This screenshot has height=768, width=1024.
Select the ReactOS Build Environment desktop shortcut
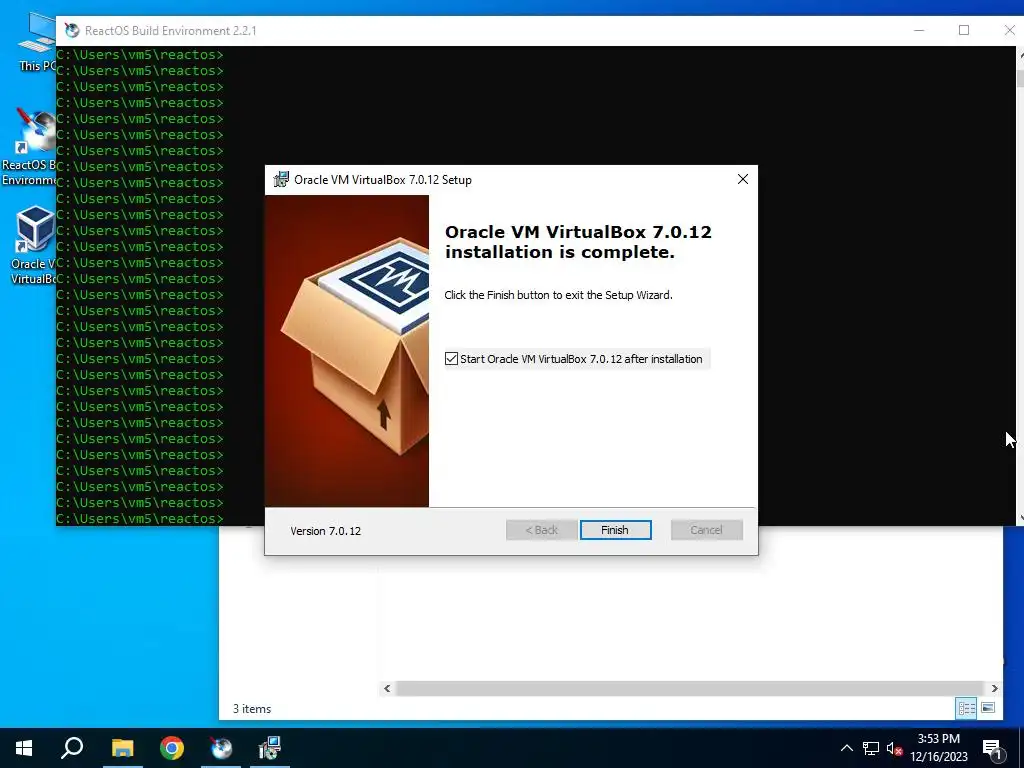click(29, 148)
